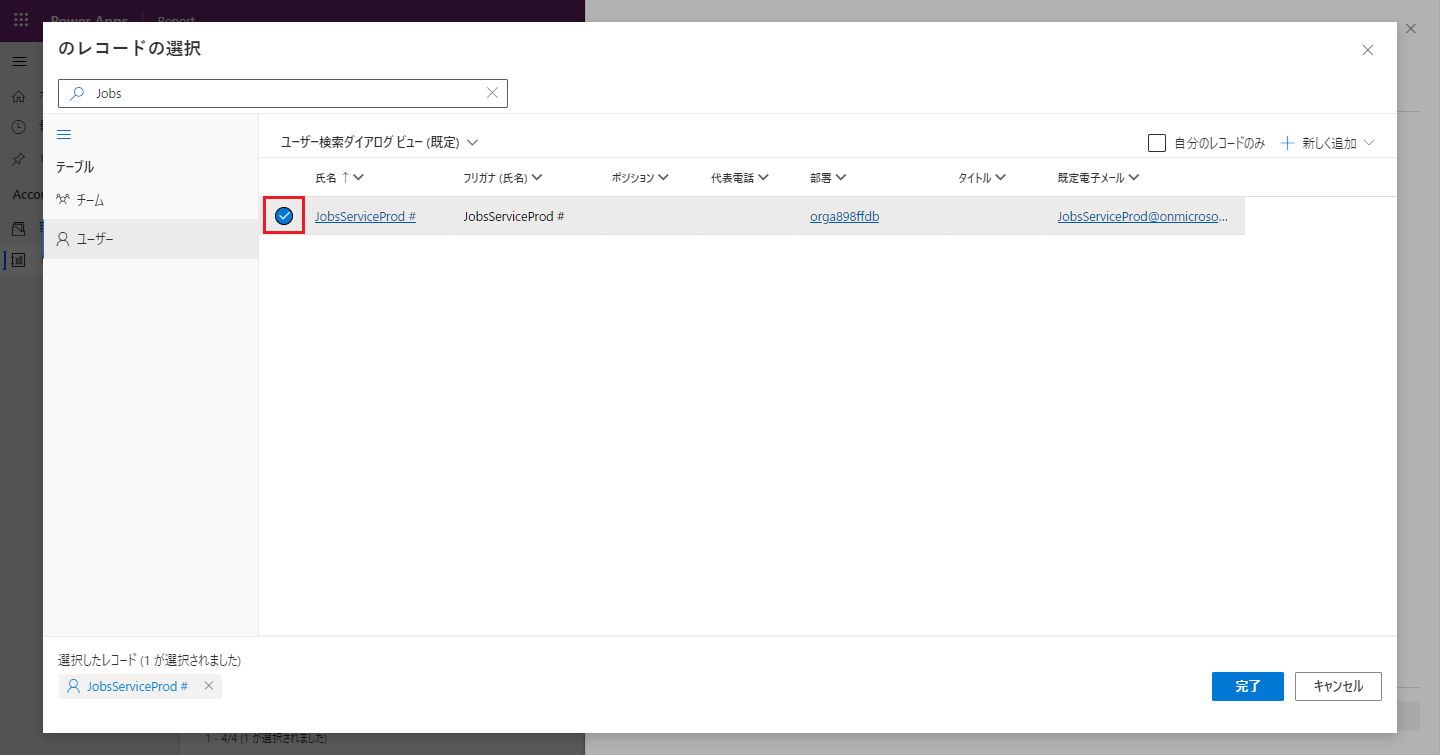Viewport: 1440px width, 755px height.
Task: Open 既定電子メール column menu
Action: click(x=1099, y=178)
